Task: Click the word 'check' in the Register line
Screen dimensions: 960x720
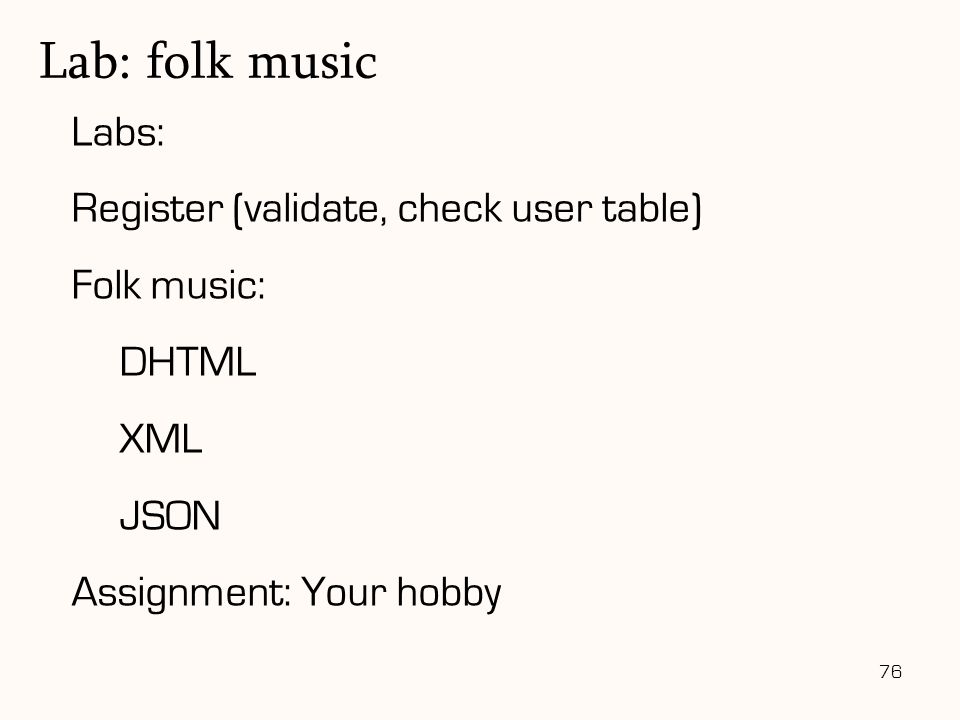Action: (x=450, y=208)
